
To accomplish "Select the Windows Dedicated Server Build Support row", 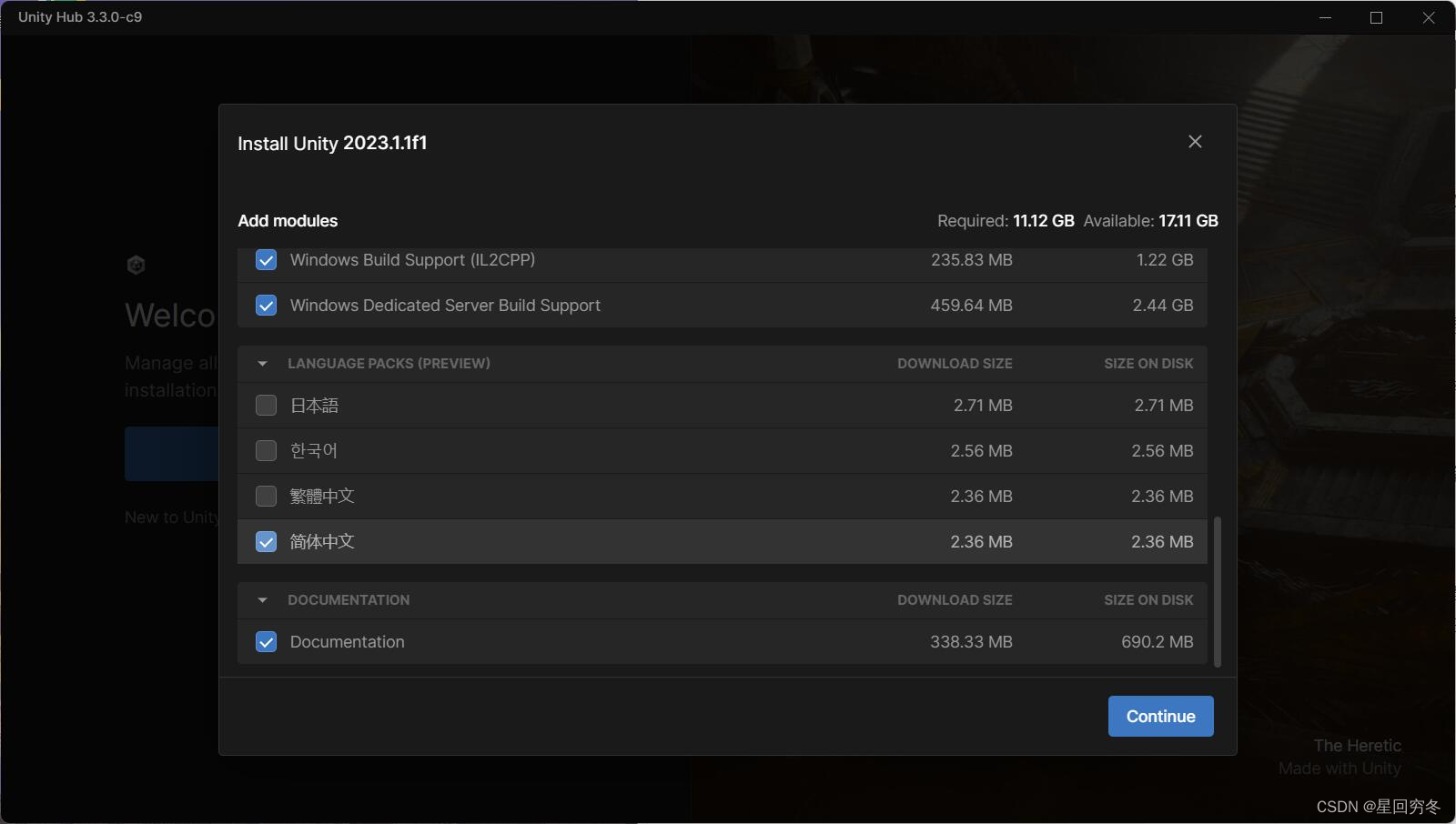I will point(637,306).
